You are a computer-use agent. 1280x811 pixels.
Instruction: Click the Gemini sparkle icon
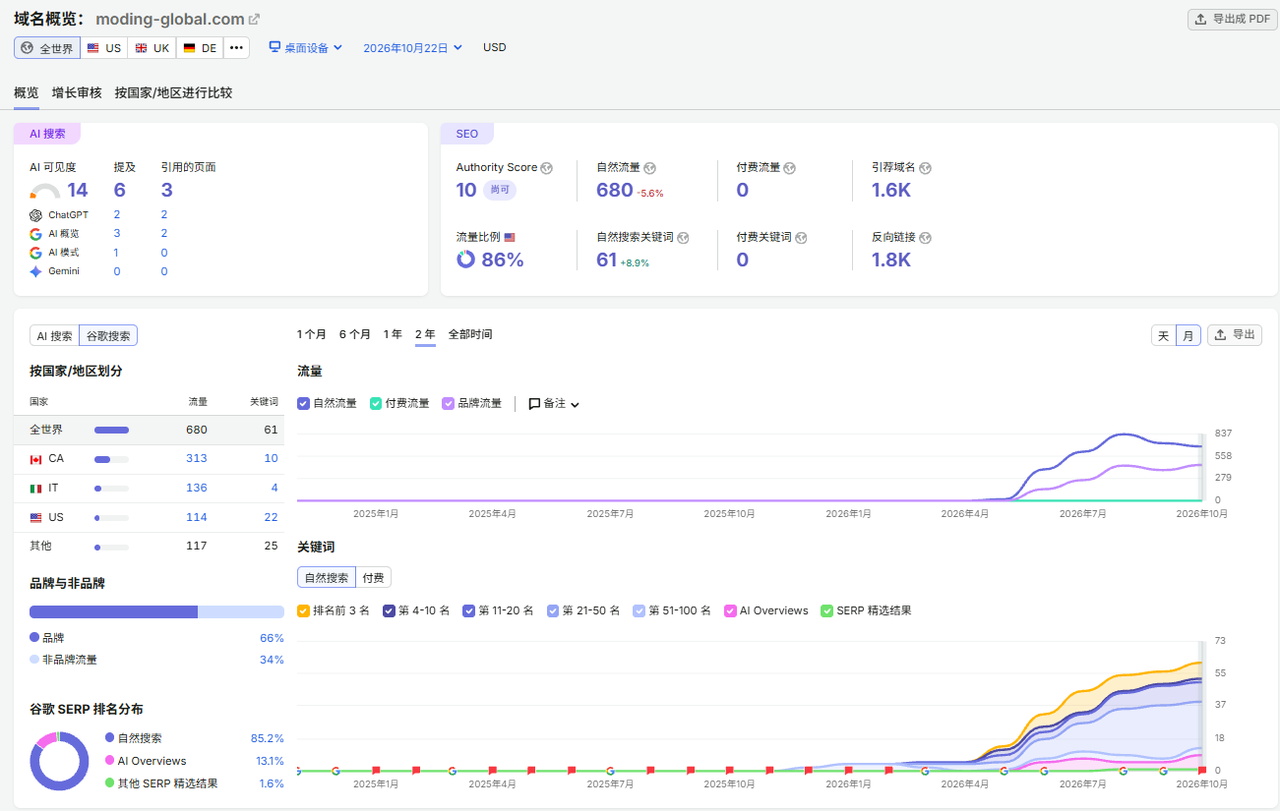[36, 271]
